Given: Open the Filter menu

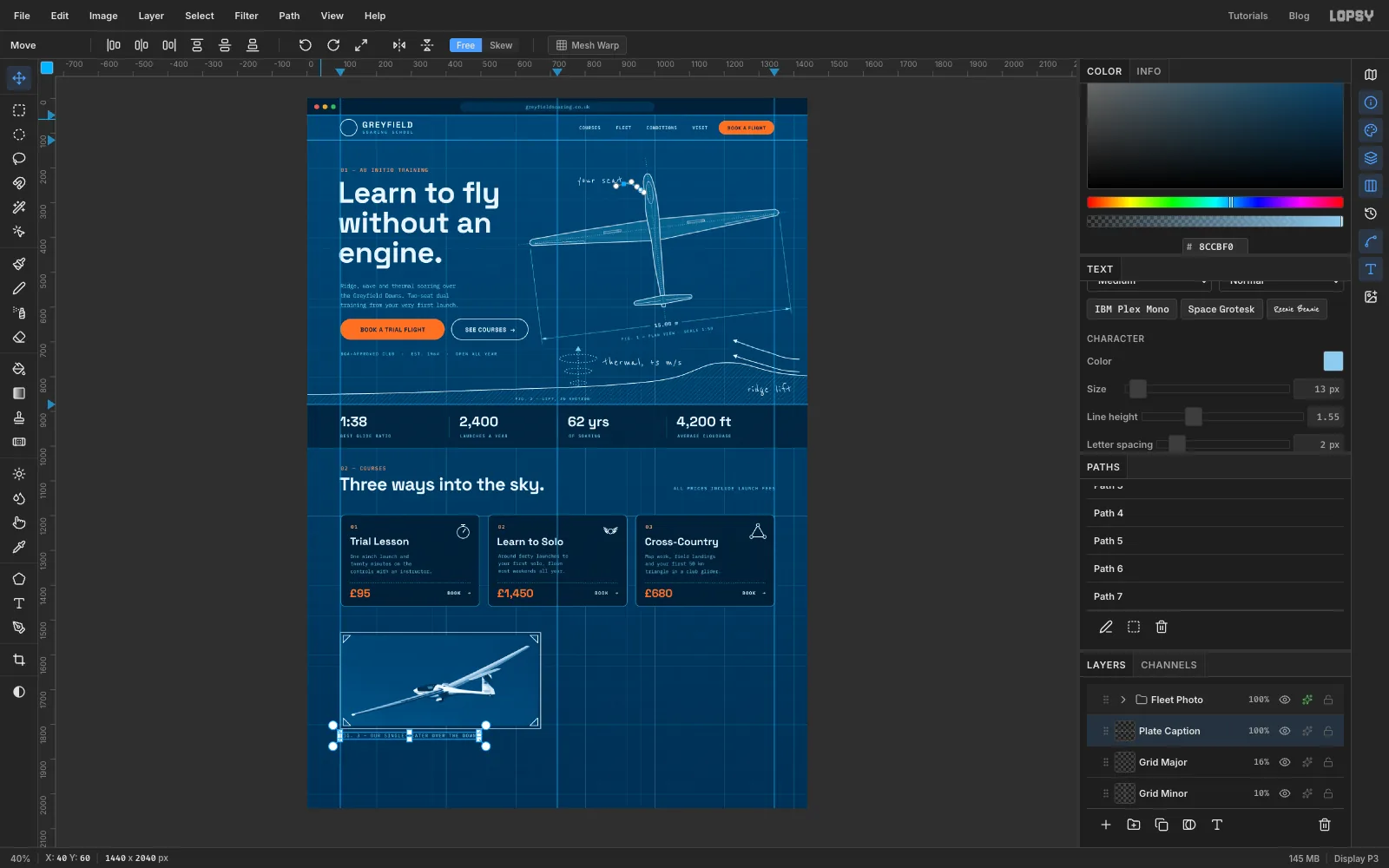Looking at the screenshot, I should tap(247, 16).
